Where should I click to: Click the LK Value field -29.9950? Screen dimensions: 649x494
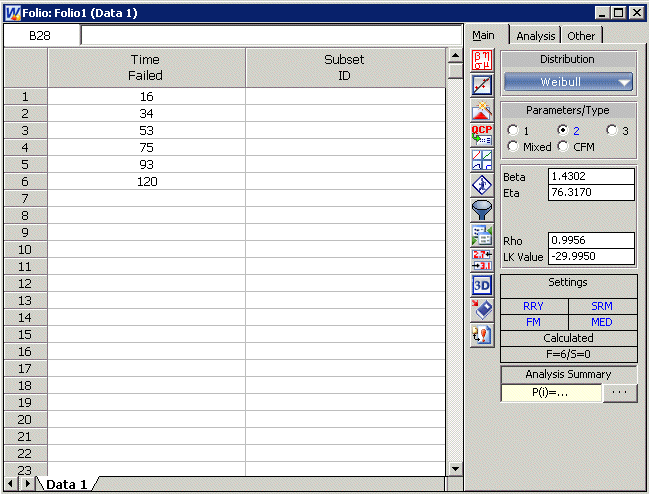[x=591, y=256]
